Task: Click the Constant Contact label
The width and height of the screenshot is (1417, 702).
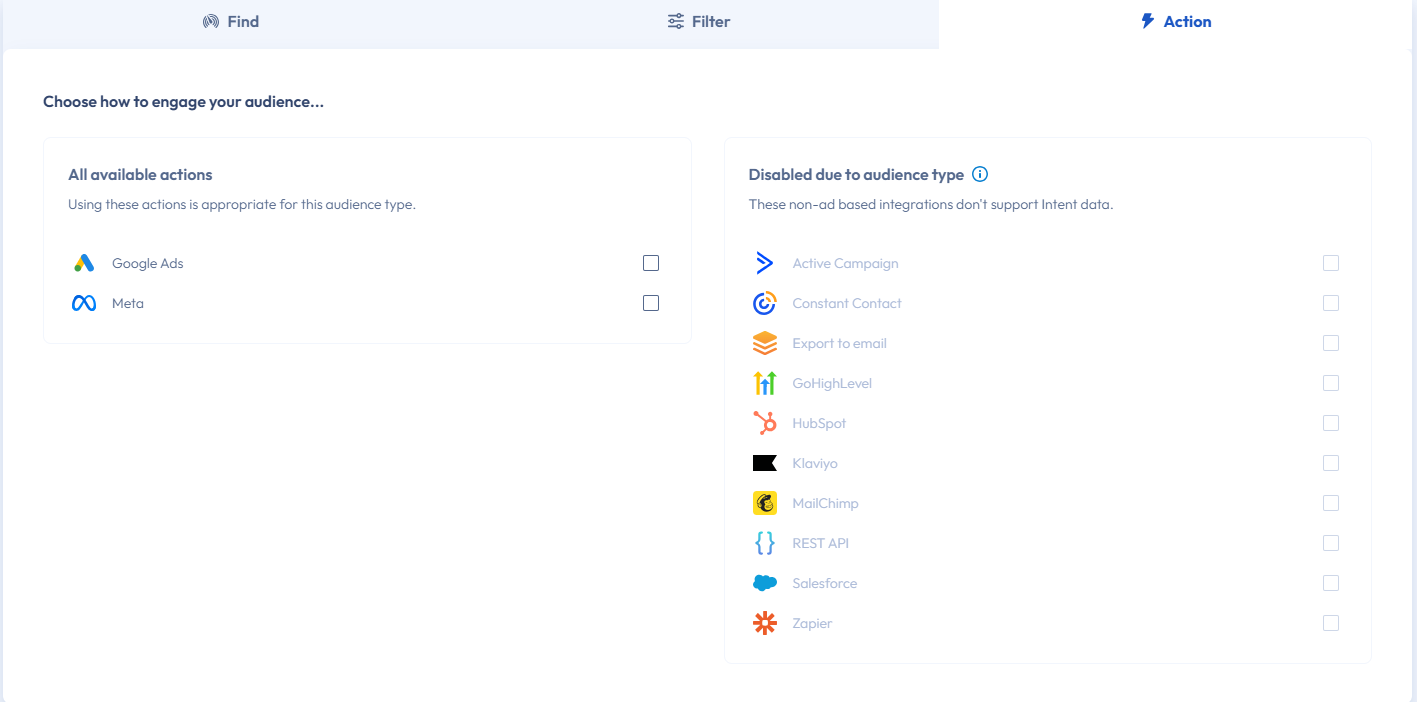Action: [846, 303]
